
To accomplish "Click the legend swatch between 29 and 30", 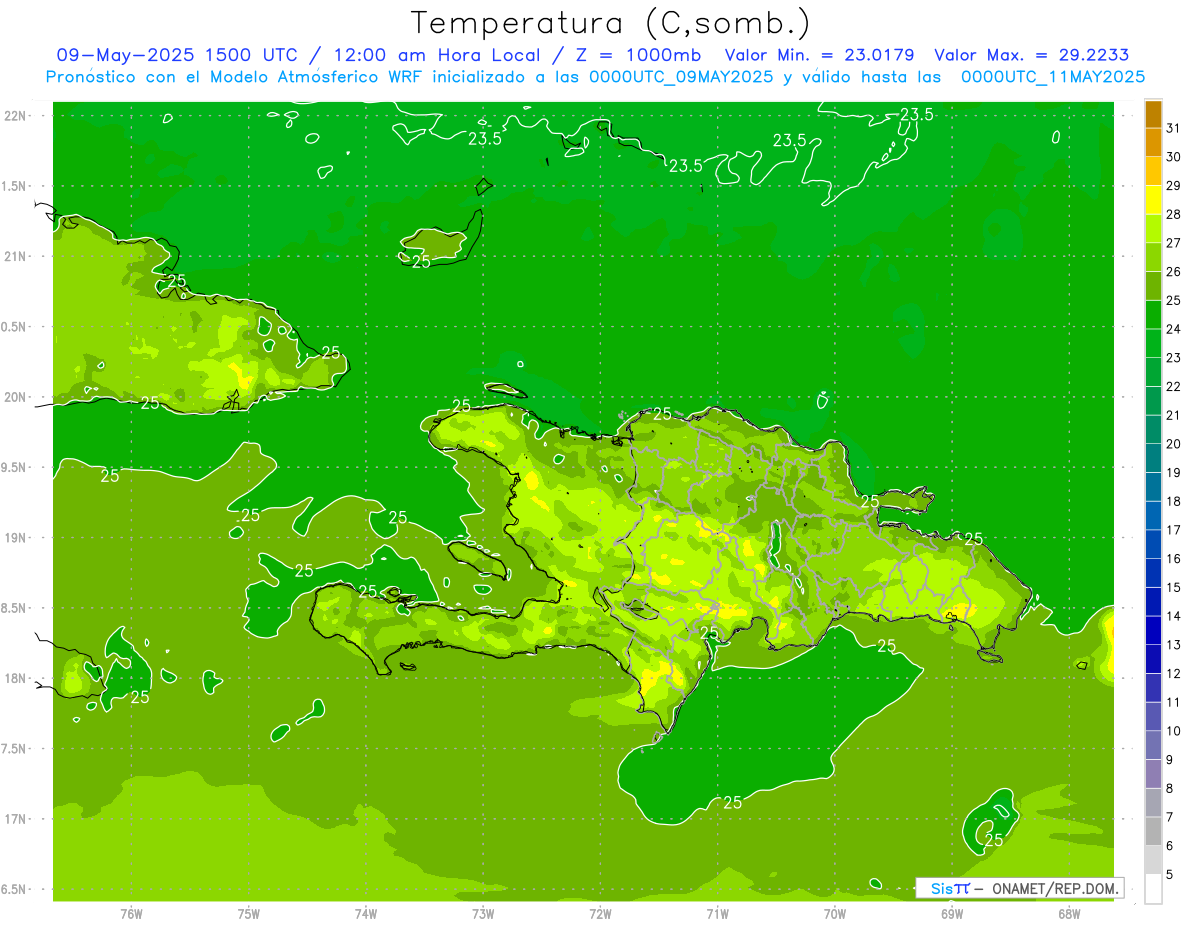I will pyautogui.click(x=1153, y=171).
